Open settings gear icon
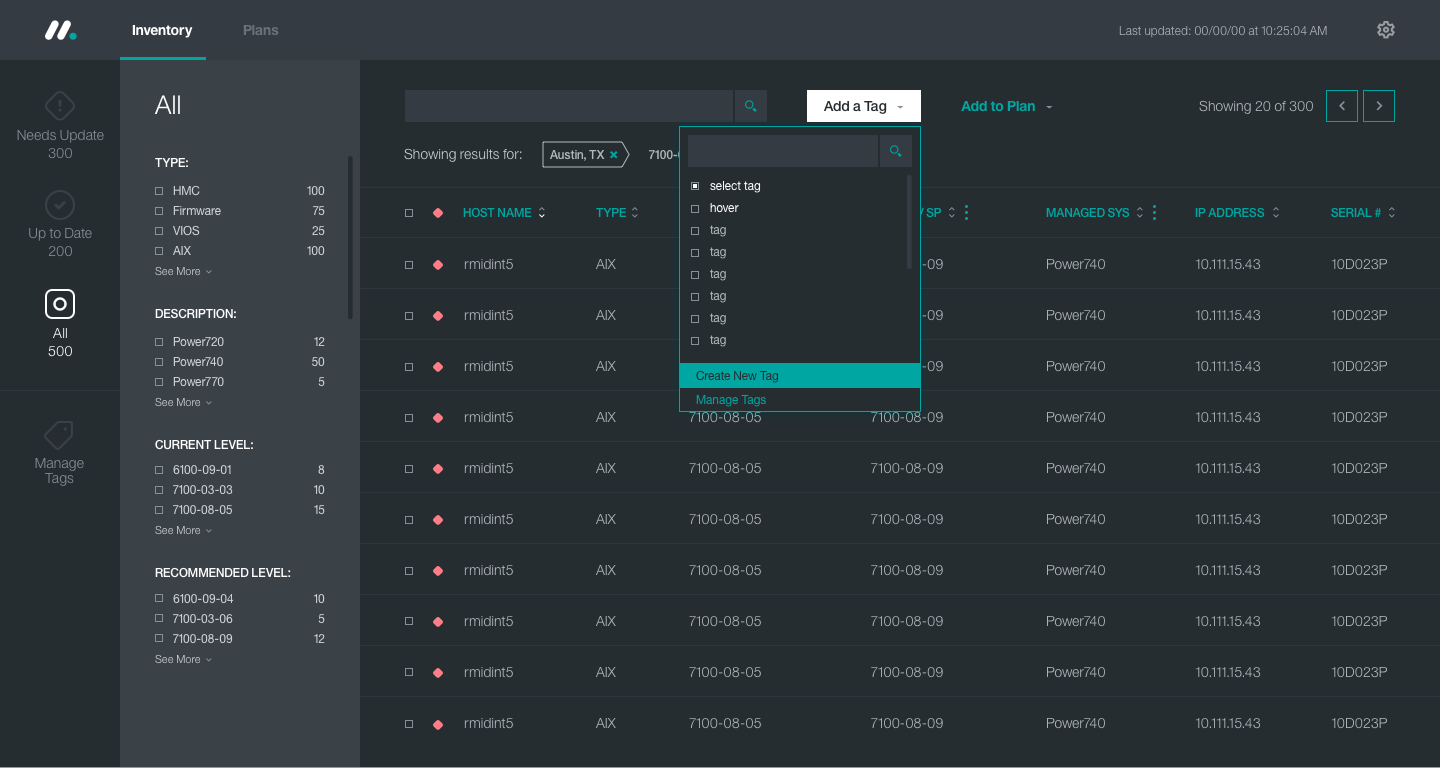 coord(1386,30)
